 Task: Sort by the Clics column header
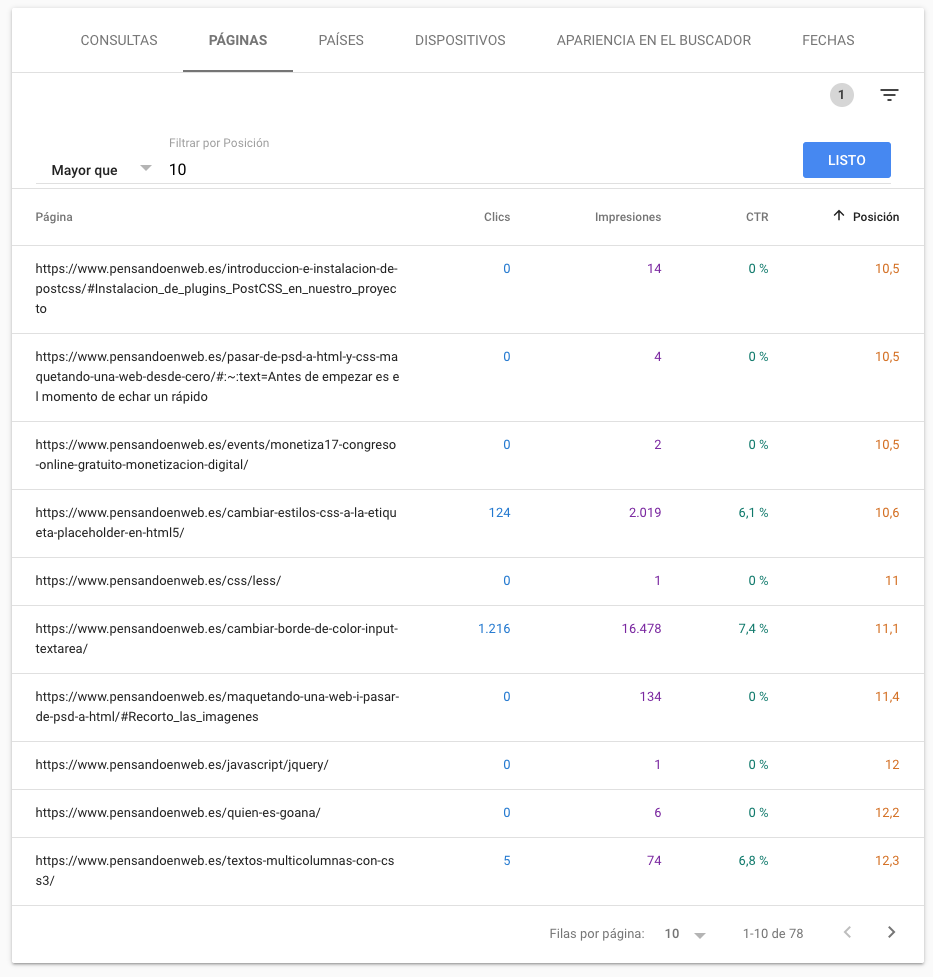497,217
